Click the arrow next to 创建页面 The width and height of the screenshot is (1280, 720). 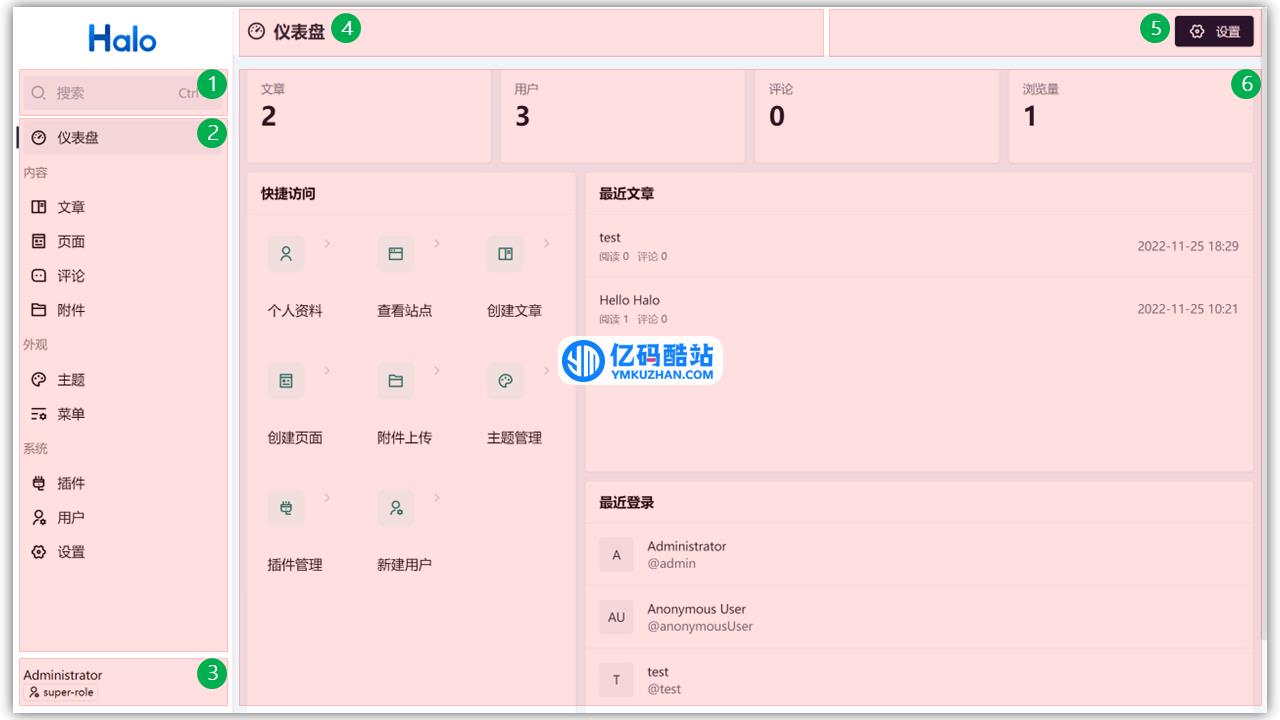(x=327, y=370)
